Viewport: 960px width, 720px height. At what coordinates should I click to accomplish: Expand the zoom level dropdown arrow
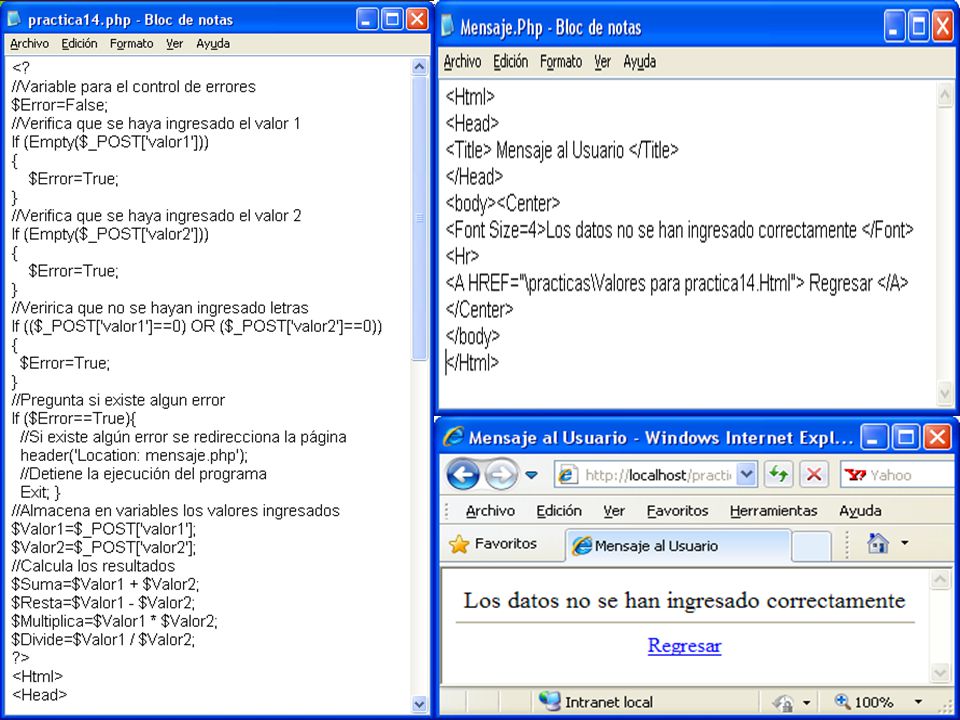(x=918, y=702)
